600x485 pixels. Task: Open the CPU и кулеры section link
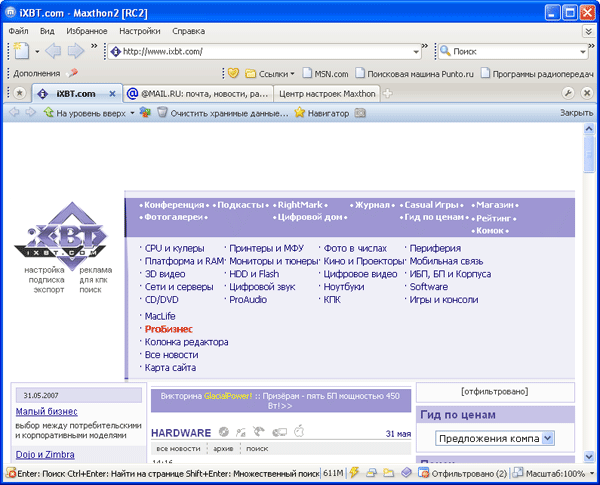pyautogui.click(x=174, y=248)
